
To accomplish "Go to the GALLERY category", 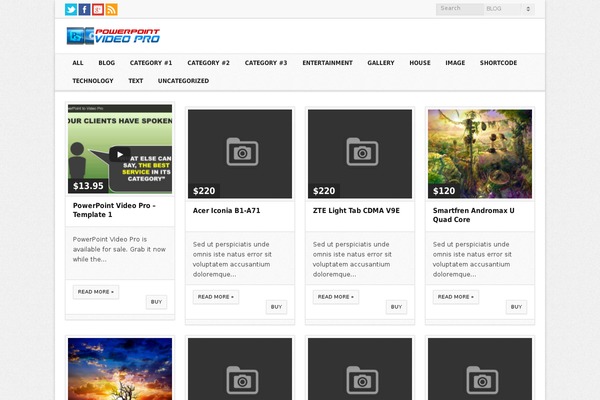I will pyautogui.click(x=381, y=63).
